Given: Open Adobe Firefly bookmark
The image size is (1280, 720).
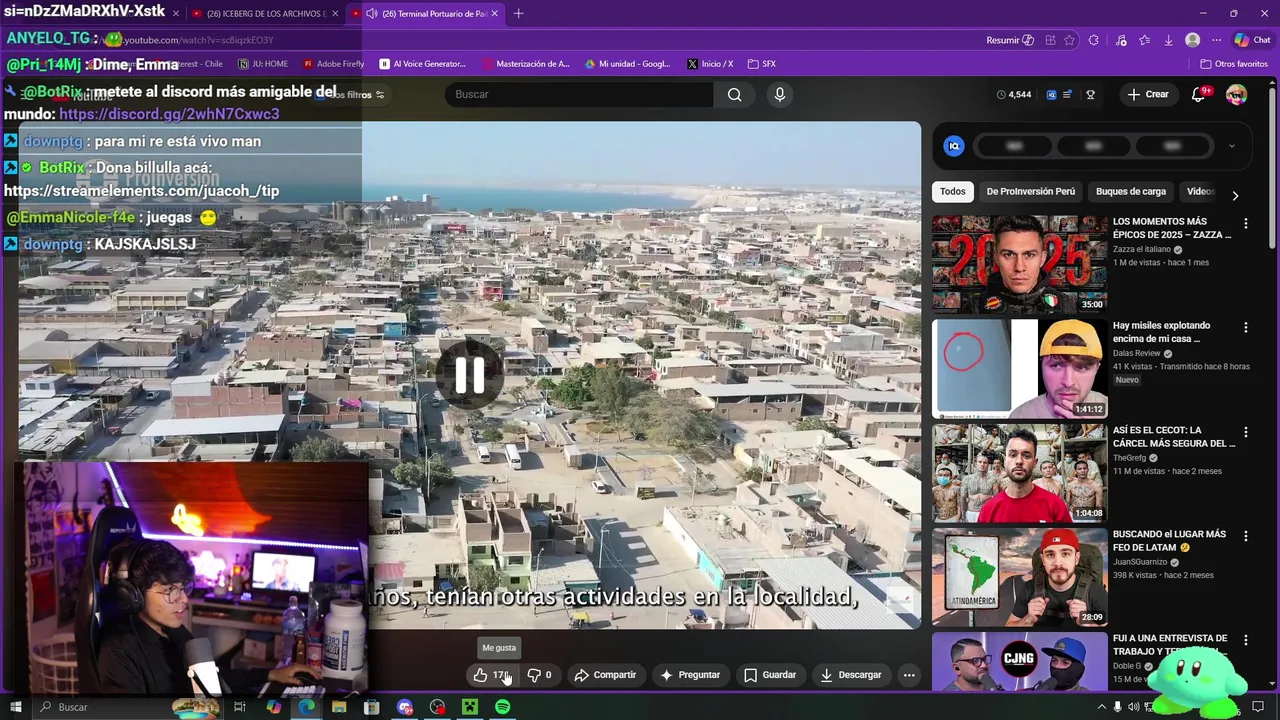Looking at the screenshot, I should [x=334, y=64].
